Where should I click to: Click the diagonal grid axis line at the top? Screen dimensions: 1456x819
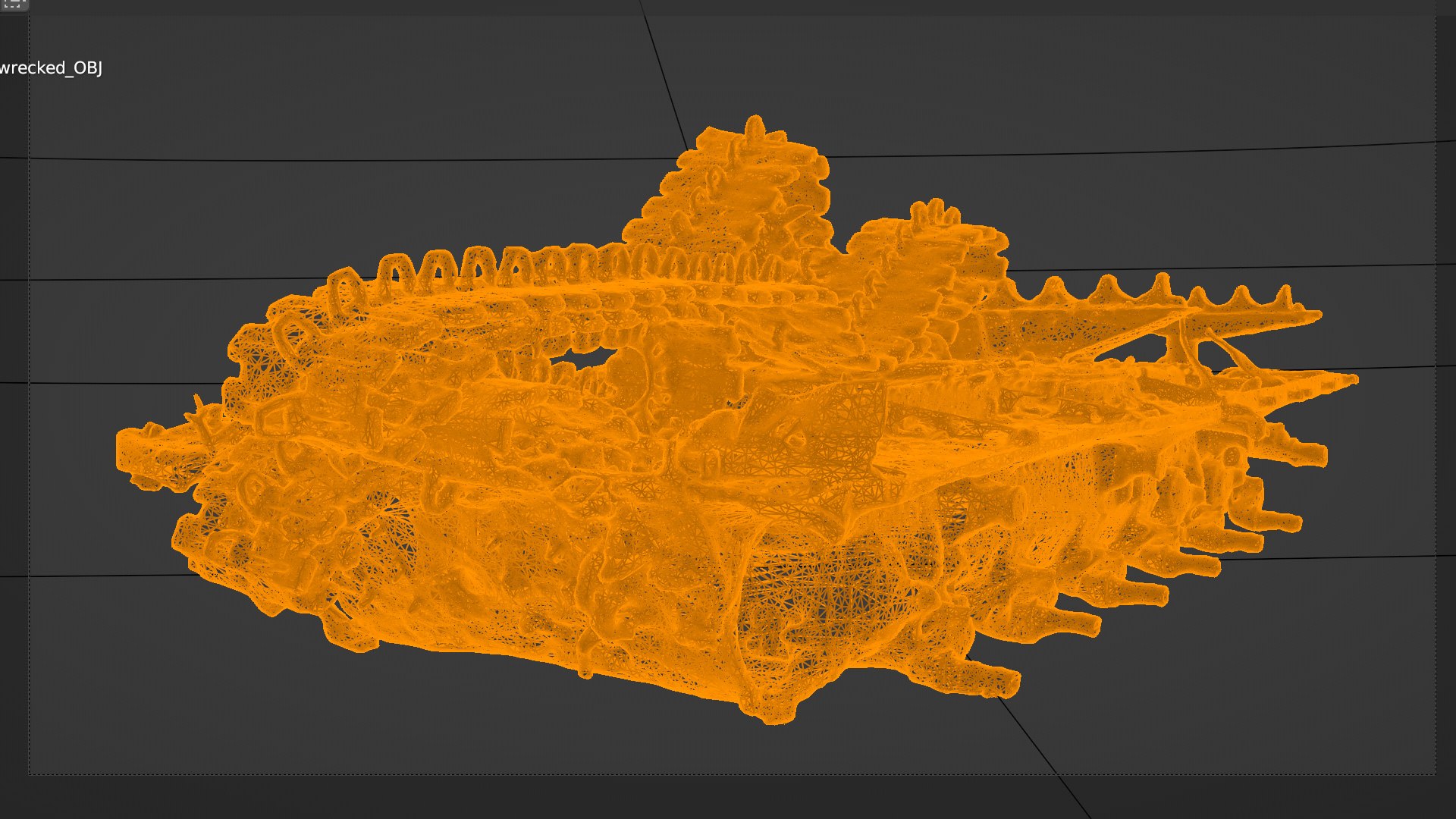pos(664,76)
